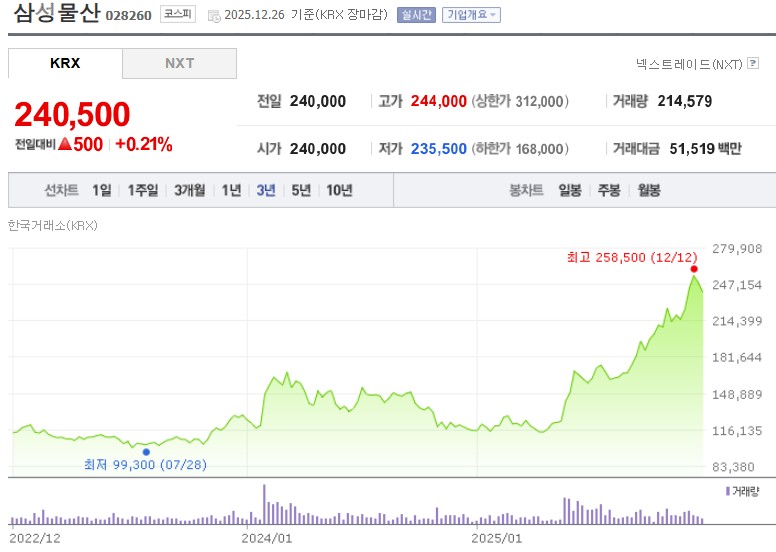The image size is (776, 552).
Task: Click the 고가 value 244,000
Action: tap(438, 101)
